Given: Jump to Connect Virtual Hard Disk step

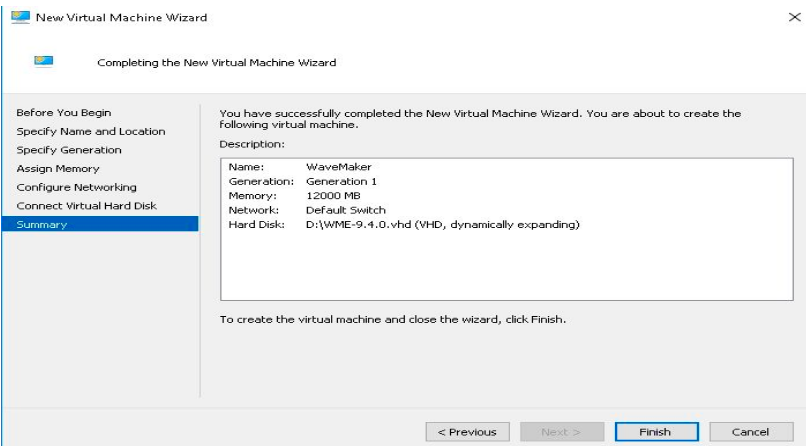Looking at the screenshot, I should click(87, 206).
